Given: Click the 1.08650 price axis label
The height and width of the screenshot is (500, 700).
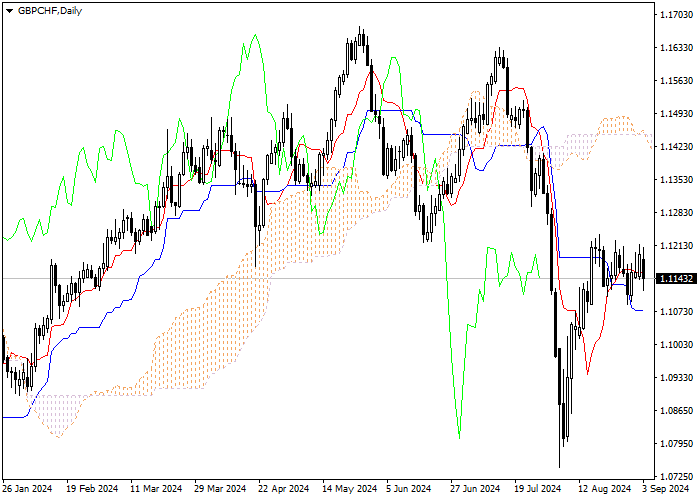Looking at the screenshot, I should [x=676, y=411].
